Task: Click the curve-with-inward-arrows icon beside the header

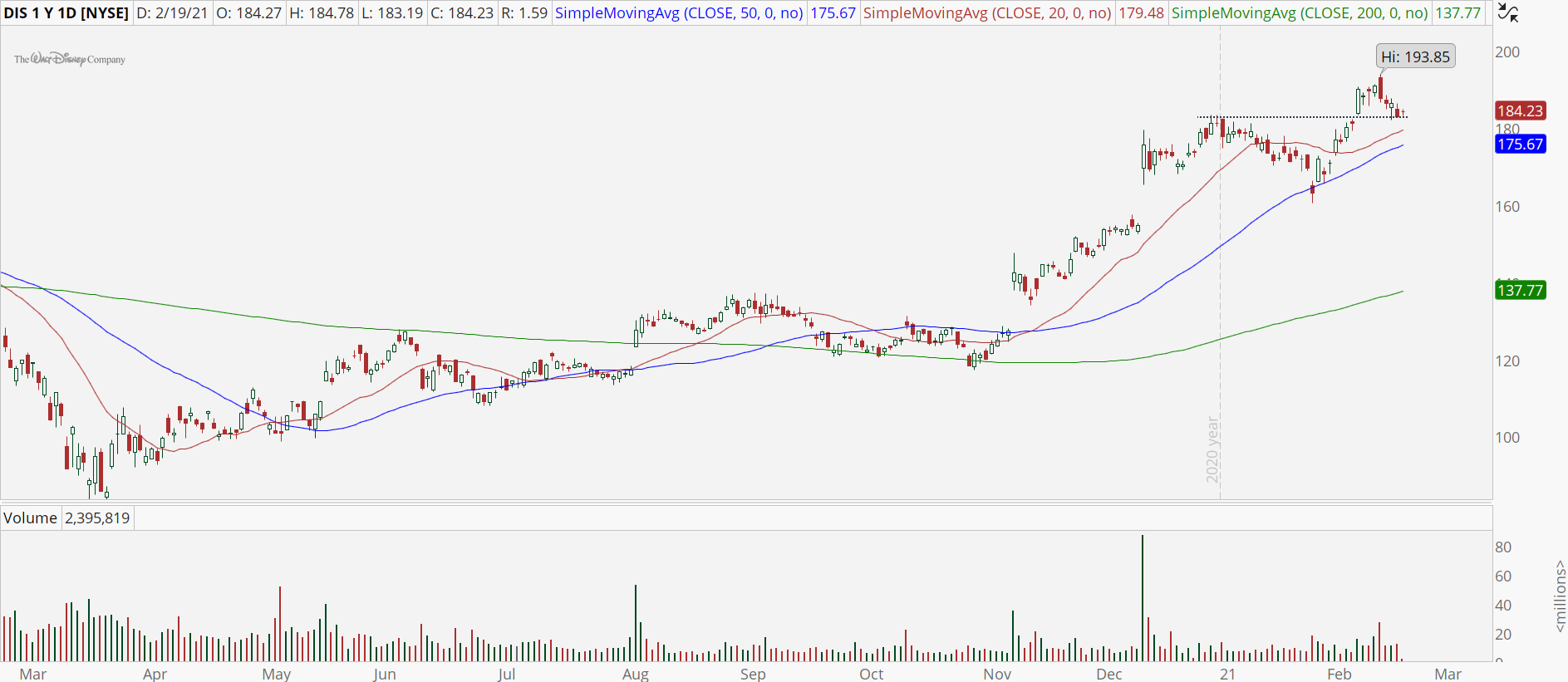Action: 1508,12
